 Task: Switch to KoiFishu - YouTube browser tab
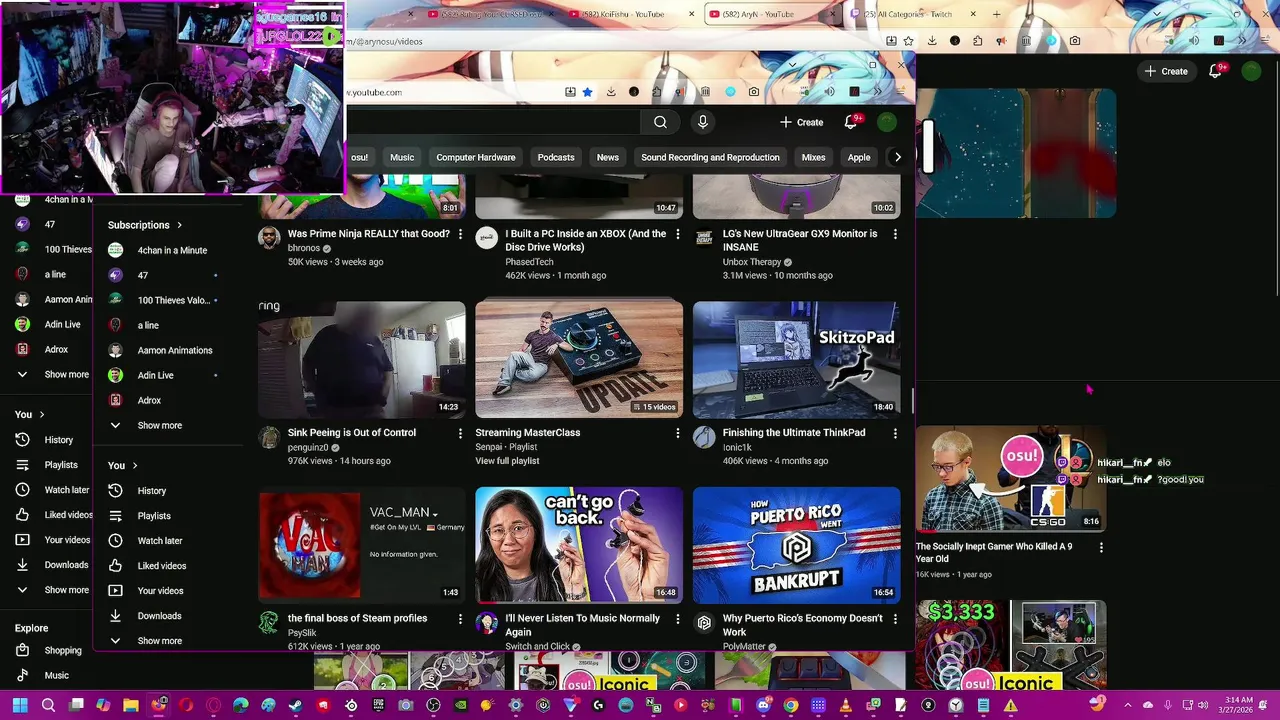pyautogui.click(x=630, y=14)
